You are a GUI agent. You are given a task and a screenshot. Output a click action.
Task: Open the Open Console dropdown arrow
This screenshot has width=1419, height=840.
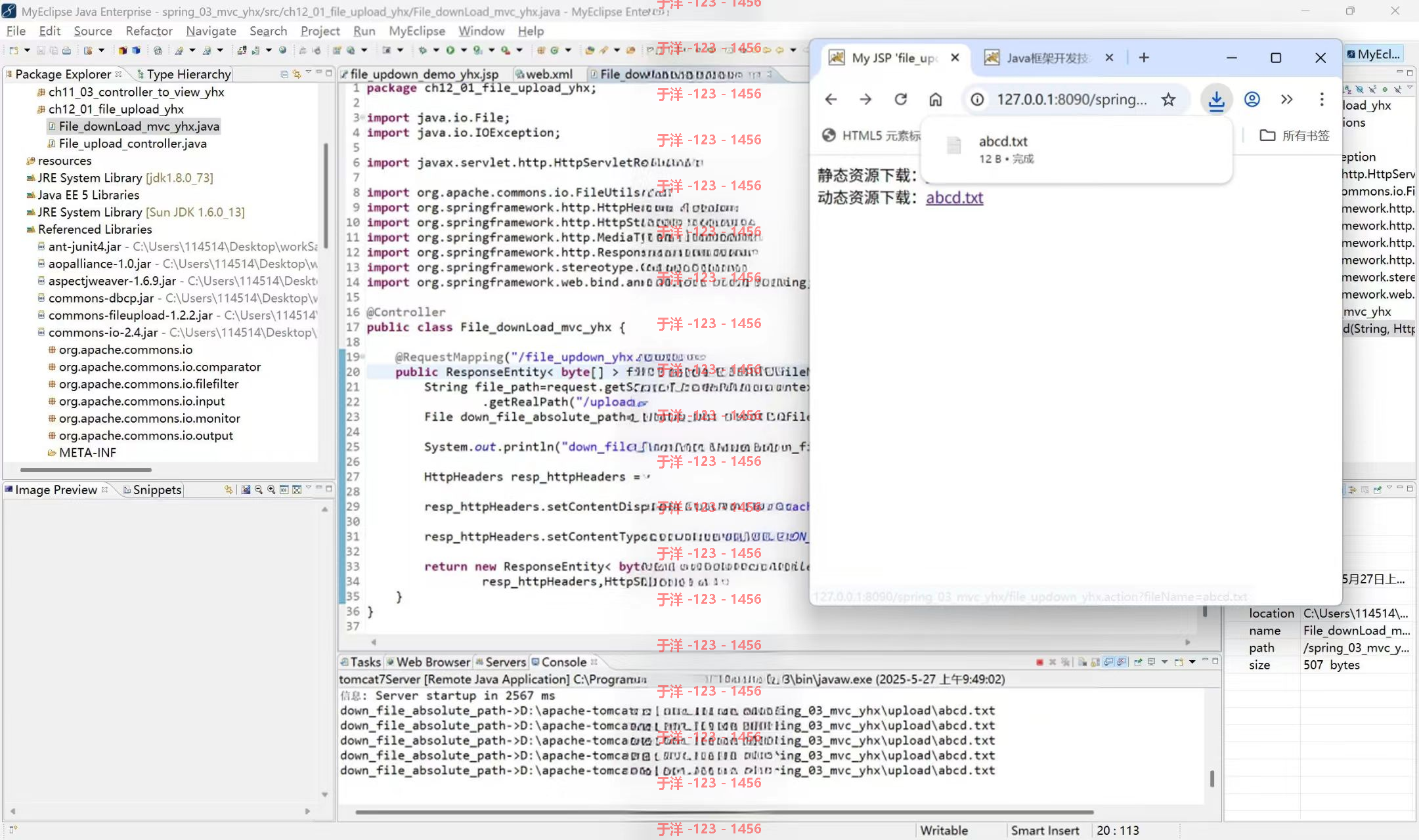(x=1192, y=662)
